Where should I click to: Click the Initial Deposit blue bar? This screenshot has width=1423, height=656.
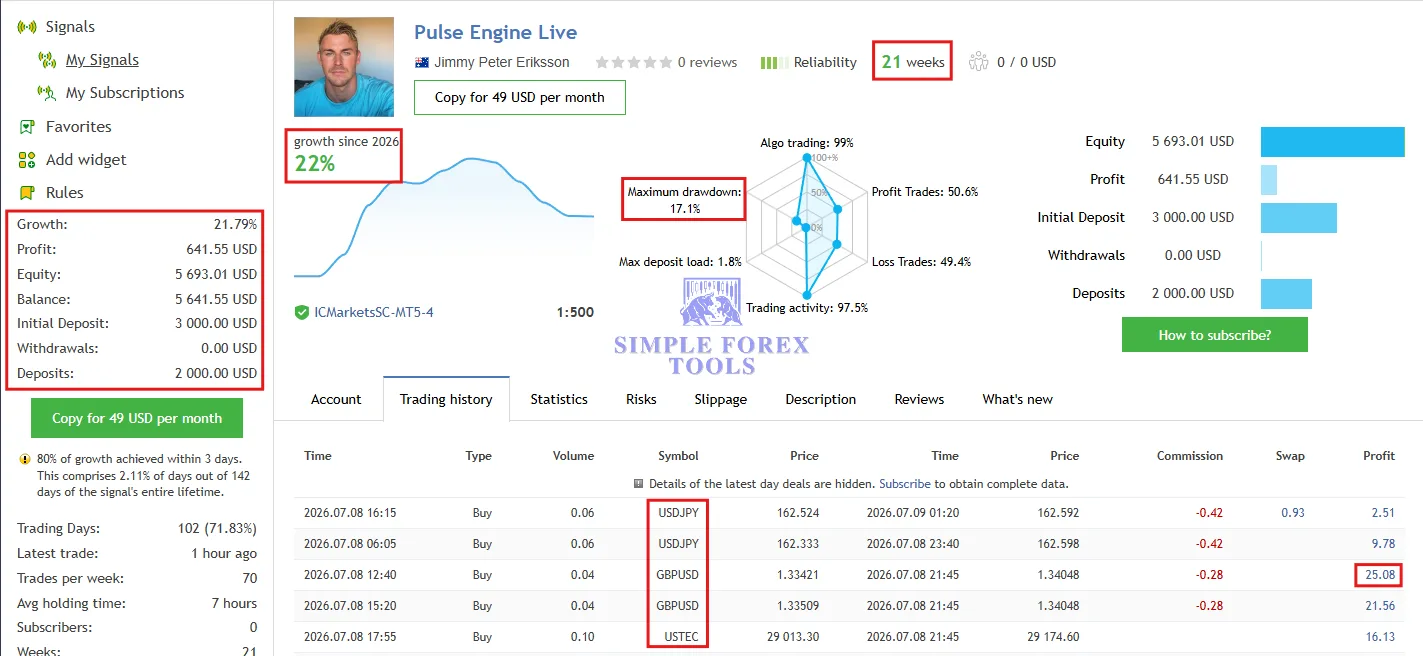pyautogui.click(x=1298, y=218)
